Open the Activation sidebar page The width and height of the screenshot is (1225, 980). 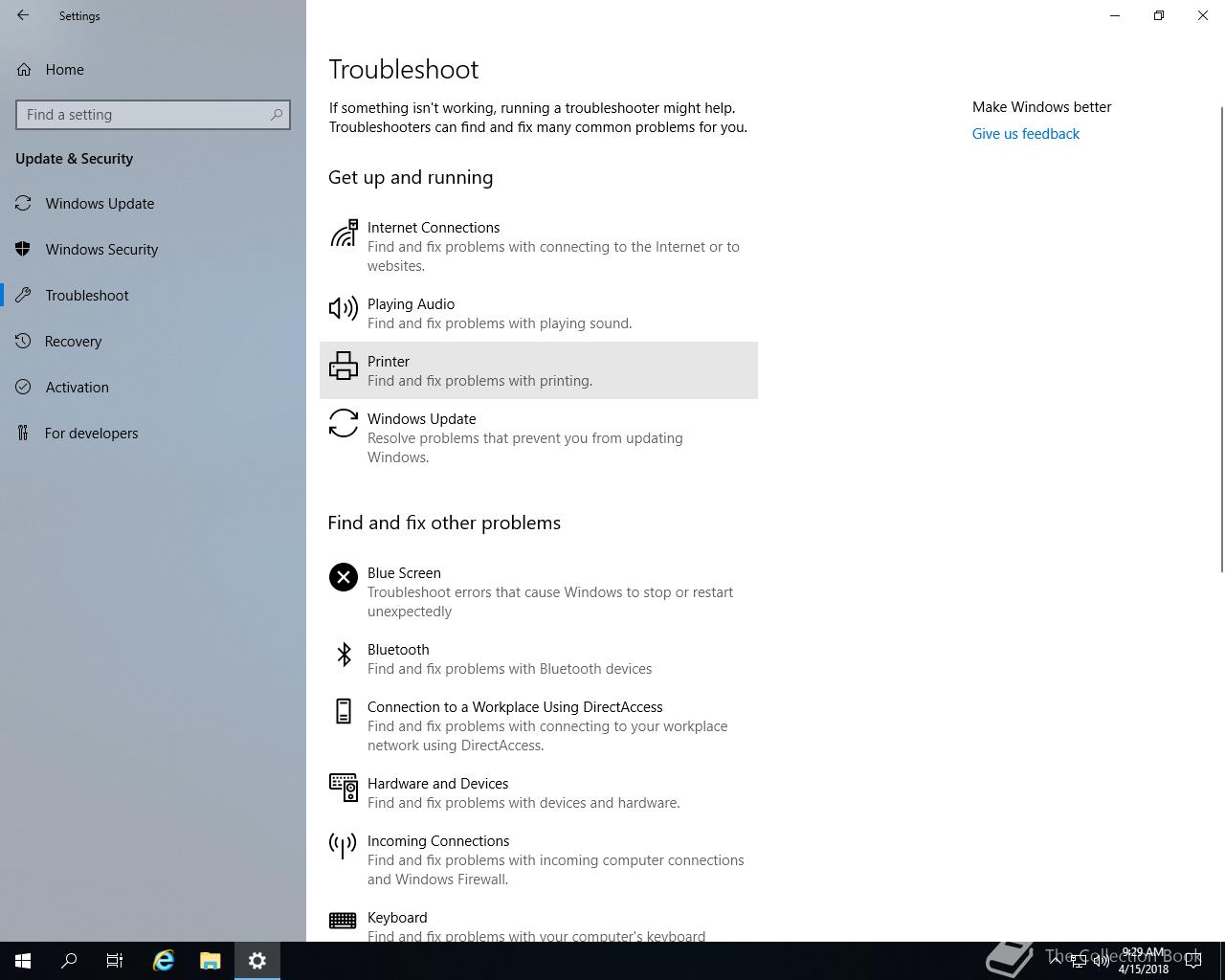click(153, 388)
